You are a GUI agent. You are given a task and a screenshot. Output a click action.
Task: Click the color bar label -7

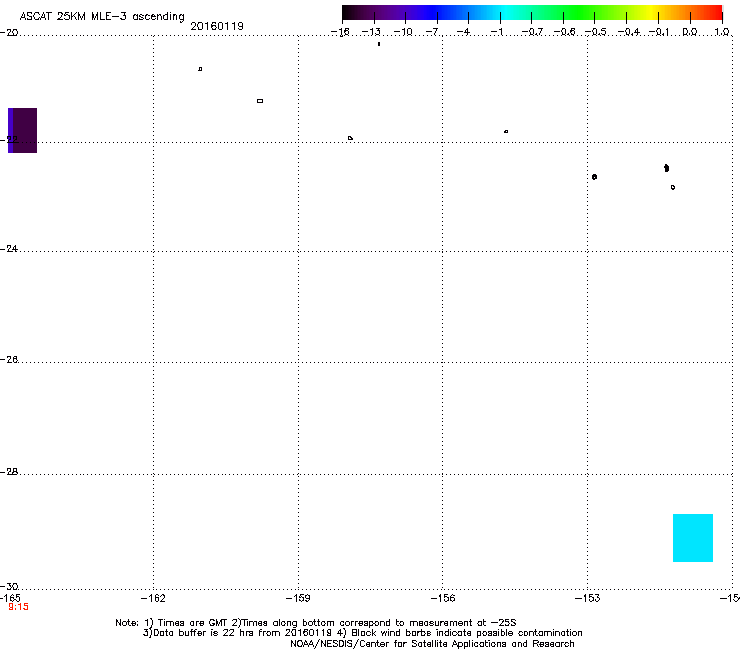coord(433,32)
